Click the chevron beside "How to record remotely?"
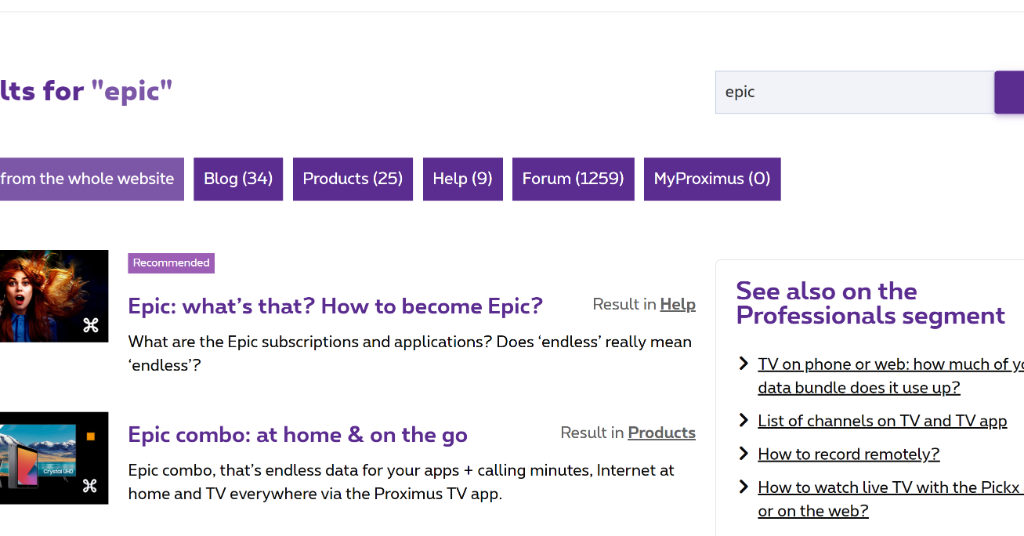 pyautogui.click(x=743, y=454)
